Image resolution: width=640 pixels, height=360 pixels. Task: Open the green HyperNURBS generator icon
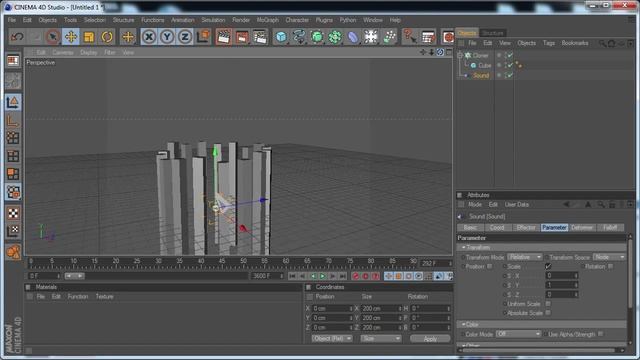point(317,37)
